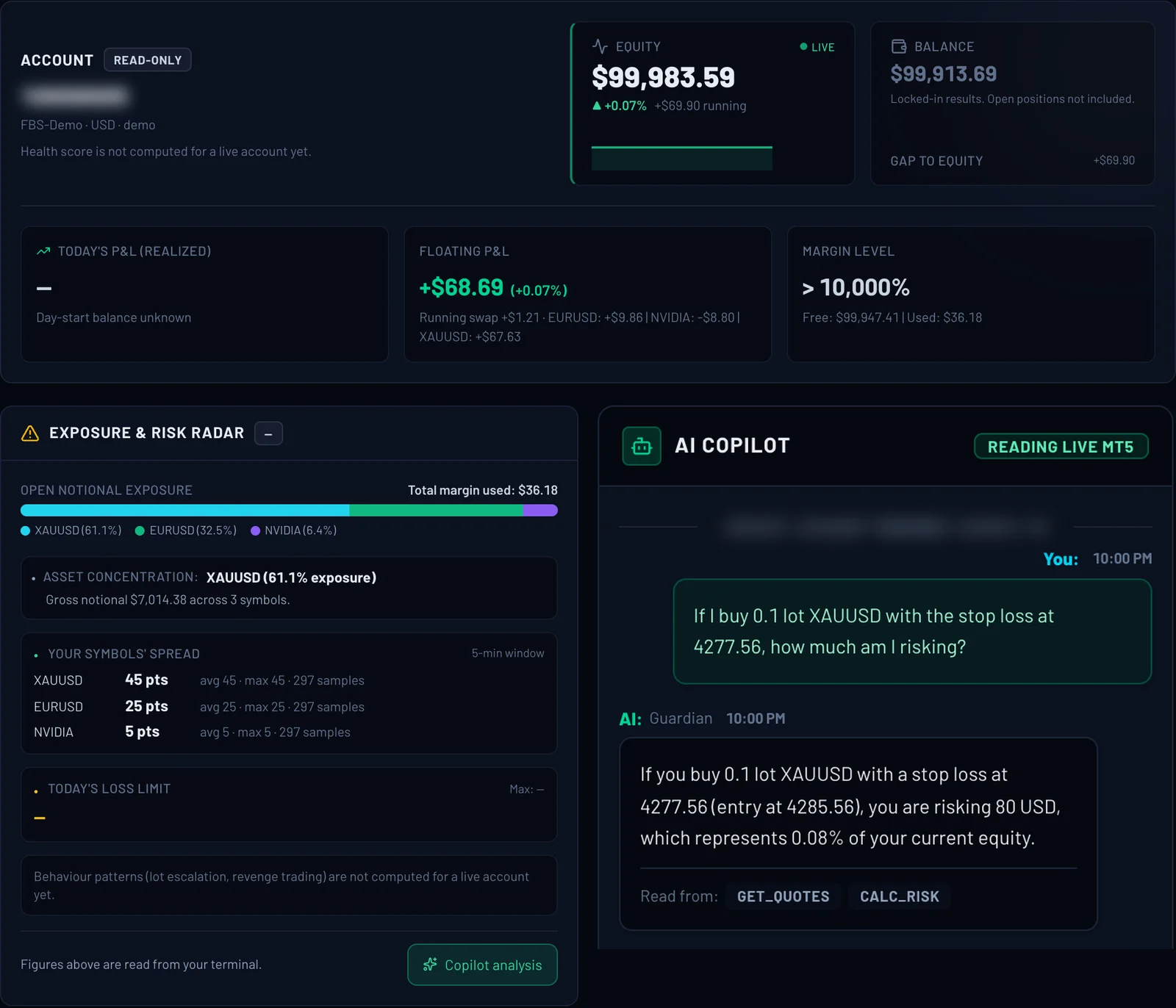Click the GET_QUOTES source tag
This screenshot has height=1008, width=1176.
(783, 896)
